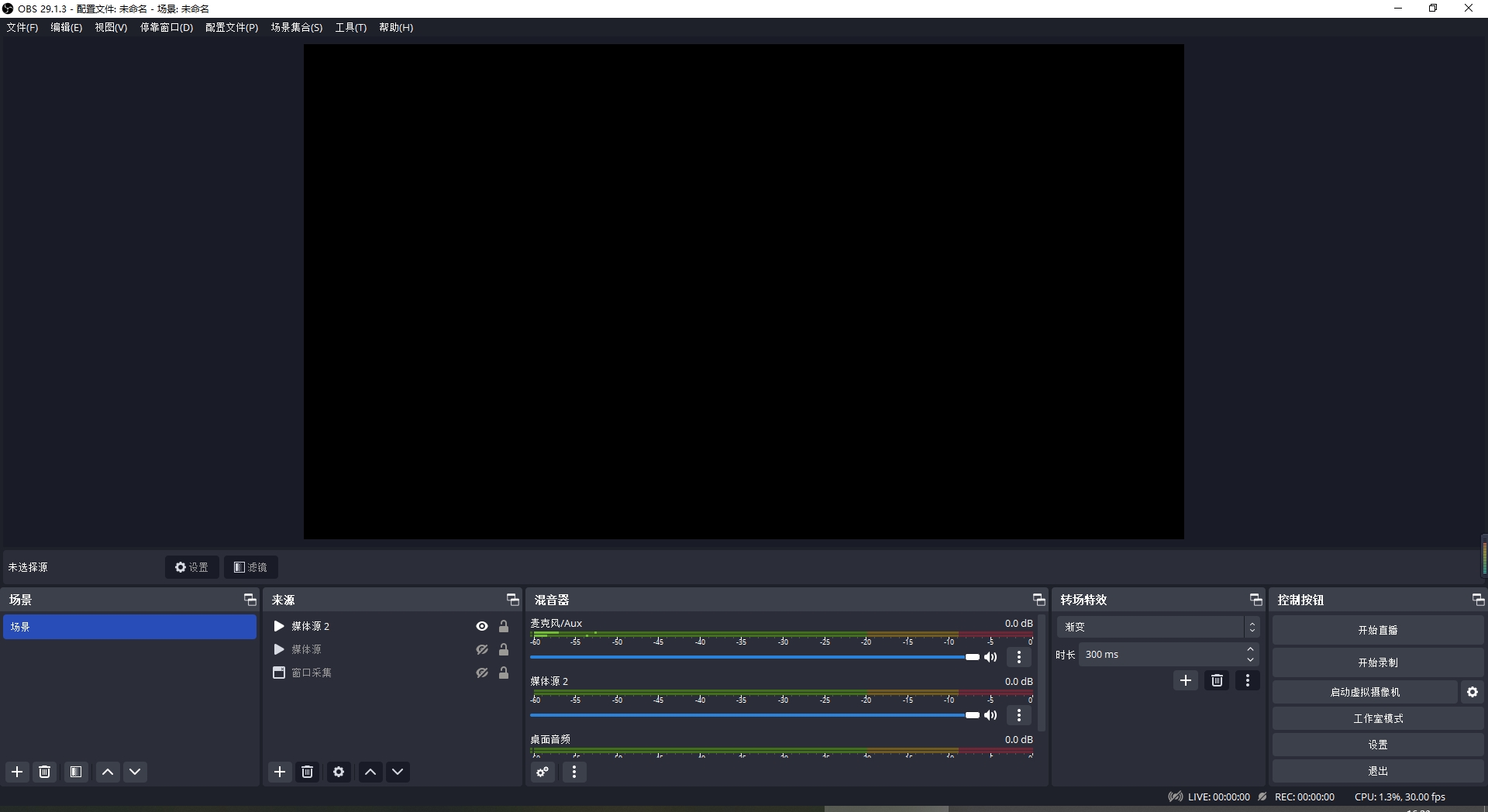The image size is (1488, 812).
Task: Open advanced audio properties gears icon
Action: click(542, 772)
